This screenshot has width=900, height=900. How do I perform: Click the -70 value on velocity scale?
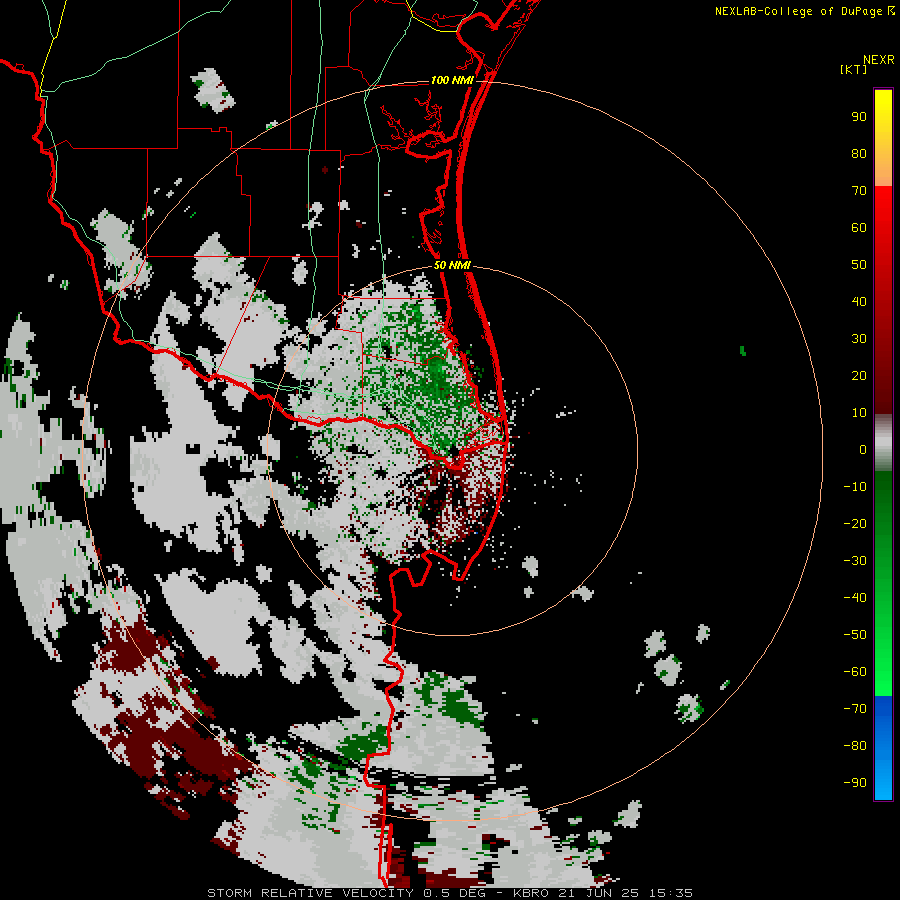[x=855, y=709]
